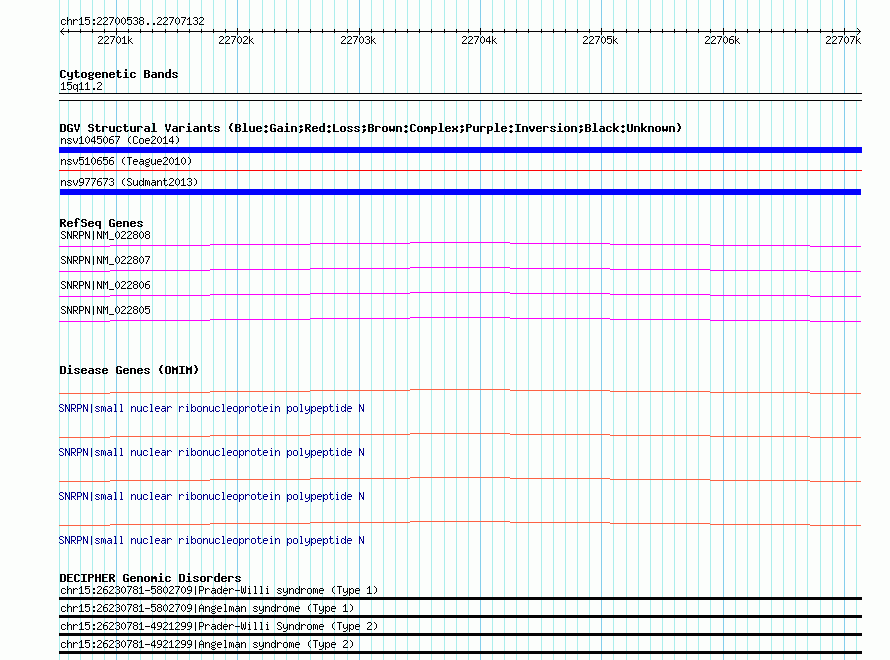The width and height of the screenshot is (890, 660).
Task: Select Prader-Willi Syndrome (Type 2) entry
Action: click(219, 627)
